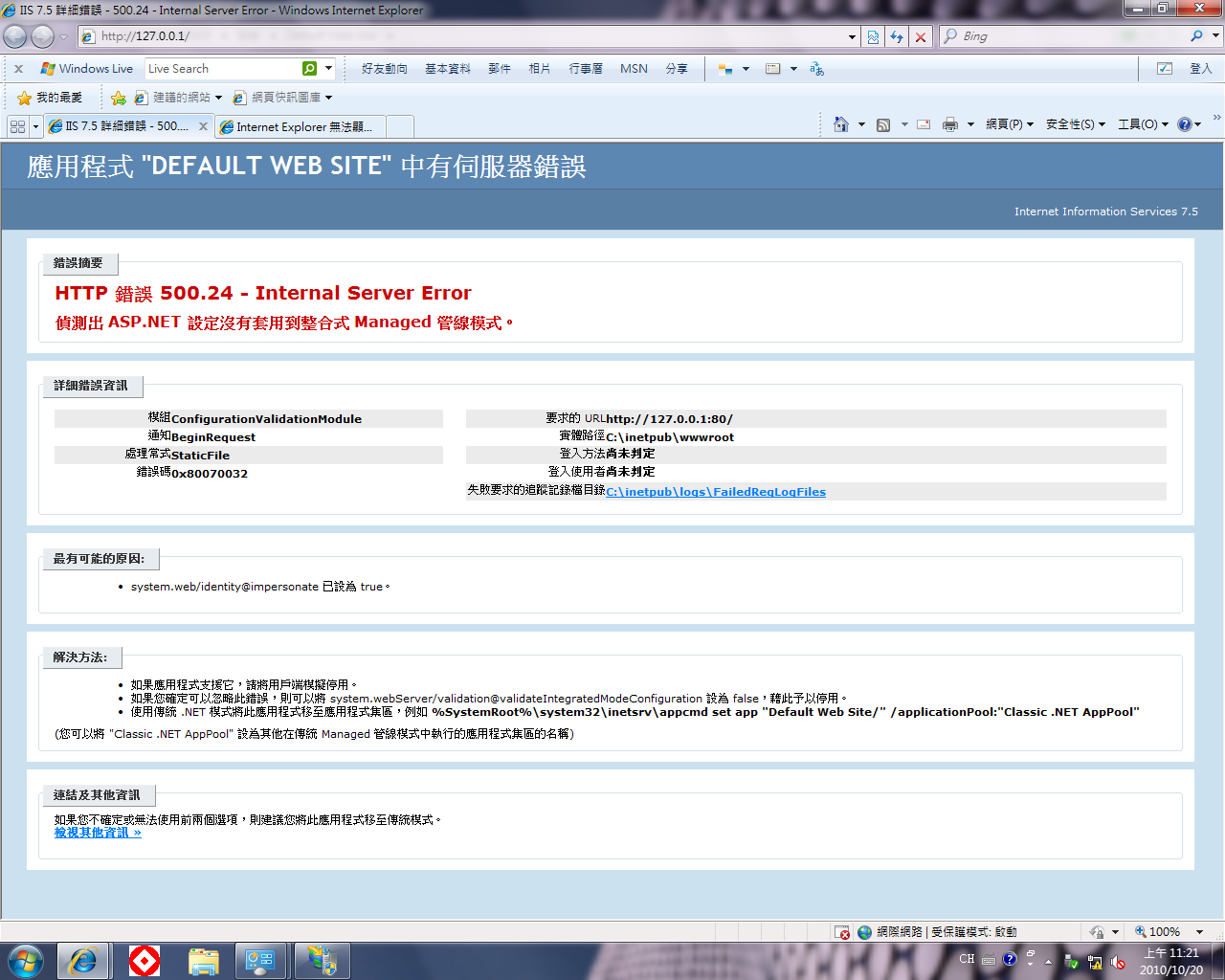
Task: Open the 相片 toolbar item
Action: [540, 69]
